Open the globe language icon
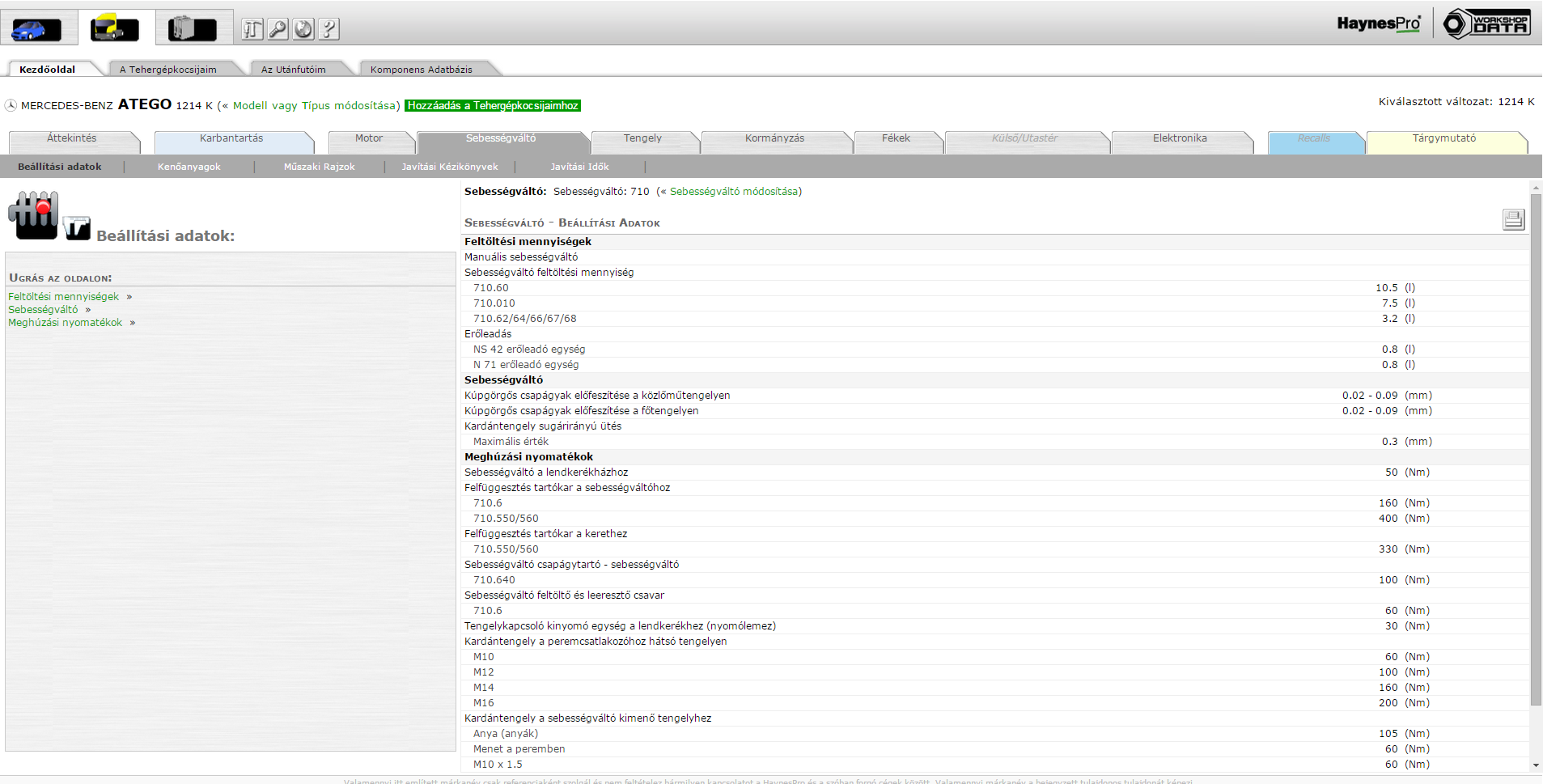Image resolution: width=1543 pixels, height=784 pixels. [x=303, y=30]
